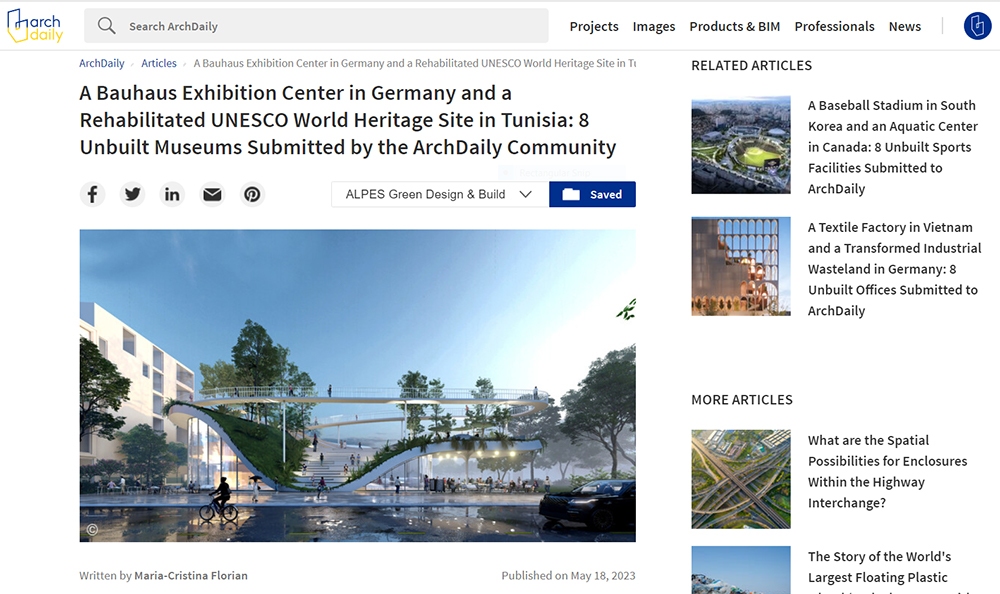Open the Products & BIM menu
This screenshot has height=594, width=1000.
(734, 26)
